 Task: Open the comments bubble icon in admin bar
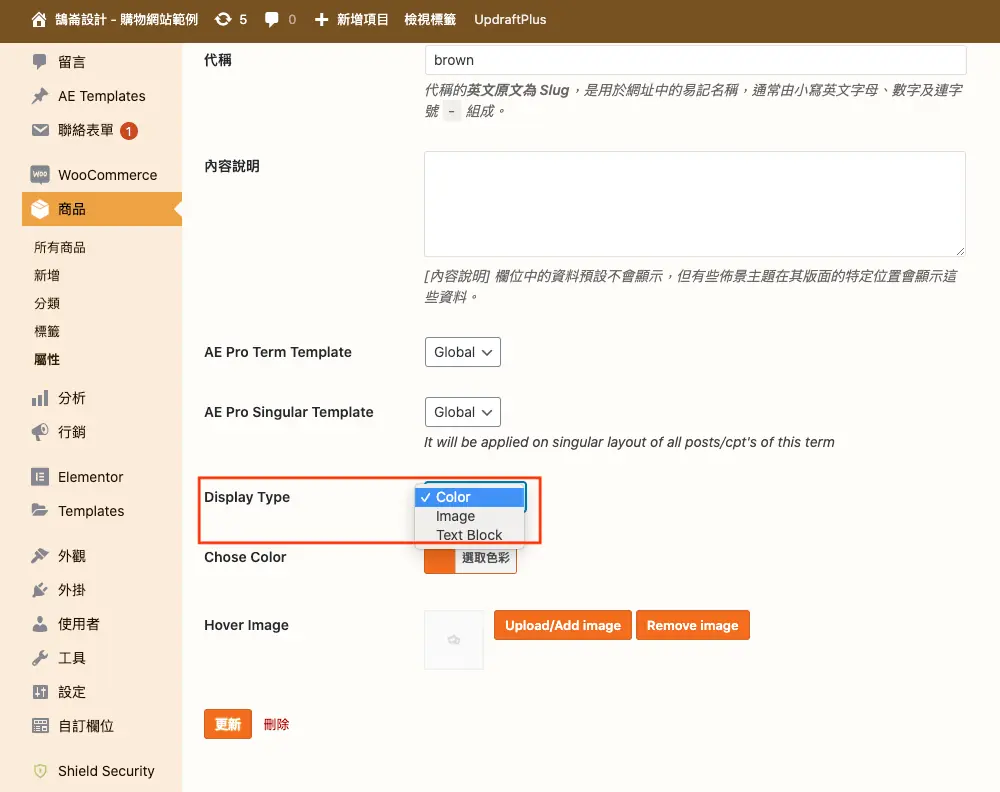coord(272,20)
